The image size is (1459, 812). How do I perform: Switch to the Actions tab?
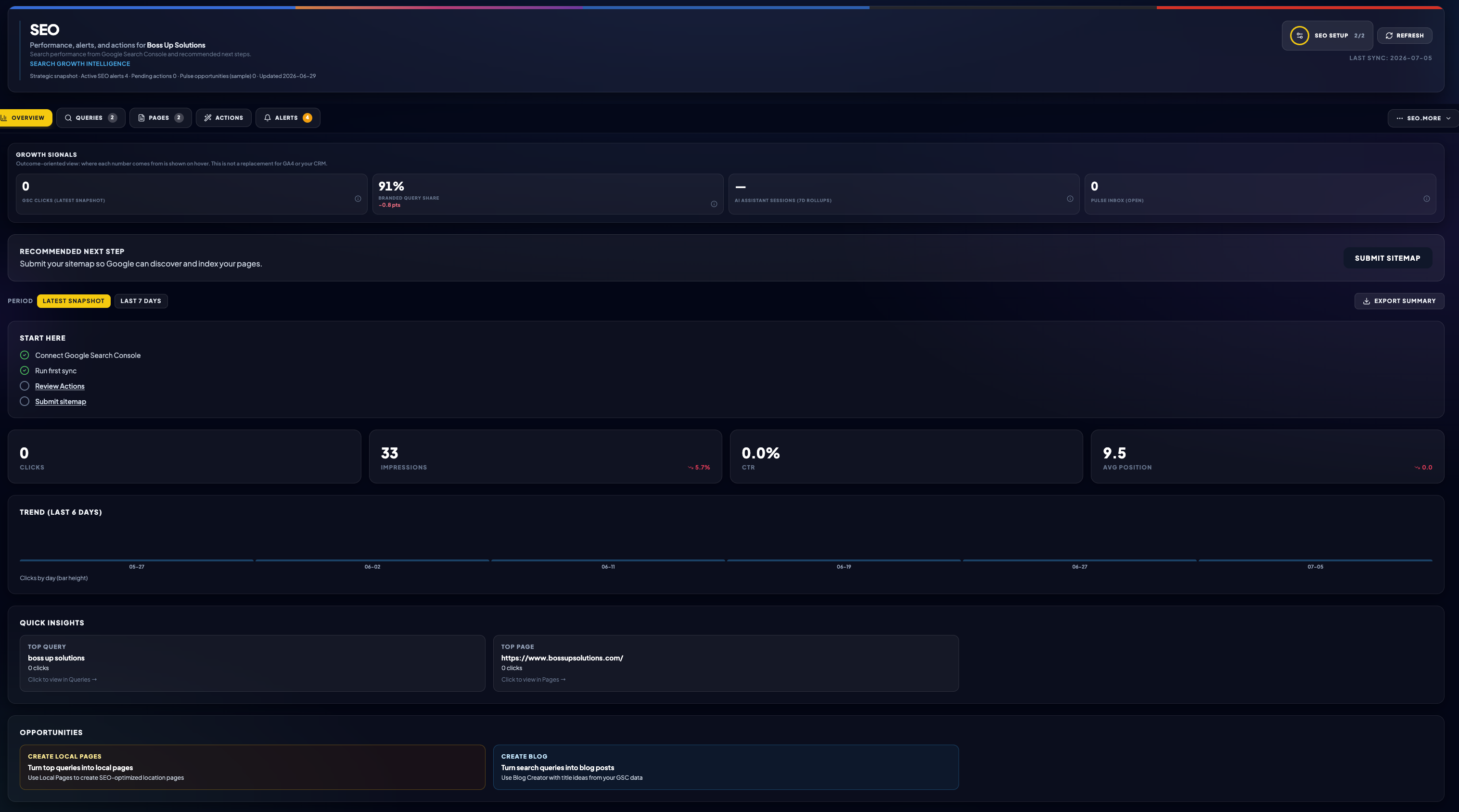tap(224, 118)
